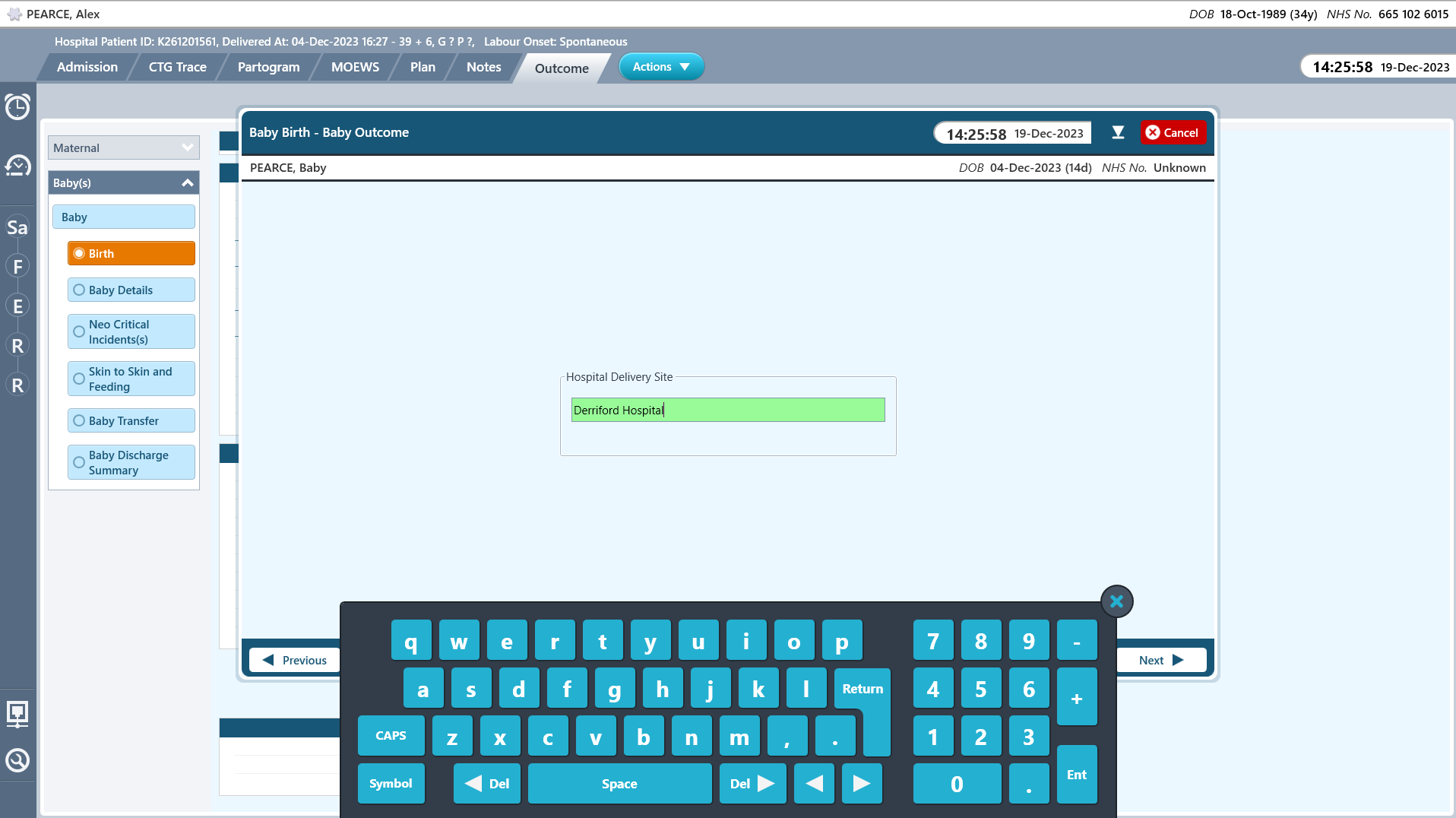
Task: Cancel the Baby Birth dialog
Action: pyautogui.click(x=1173, y=132)
